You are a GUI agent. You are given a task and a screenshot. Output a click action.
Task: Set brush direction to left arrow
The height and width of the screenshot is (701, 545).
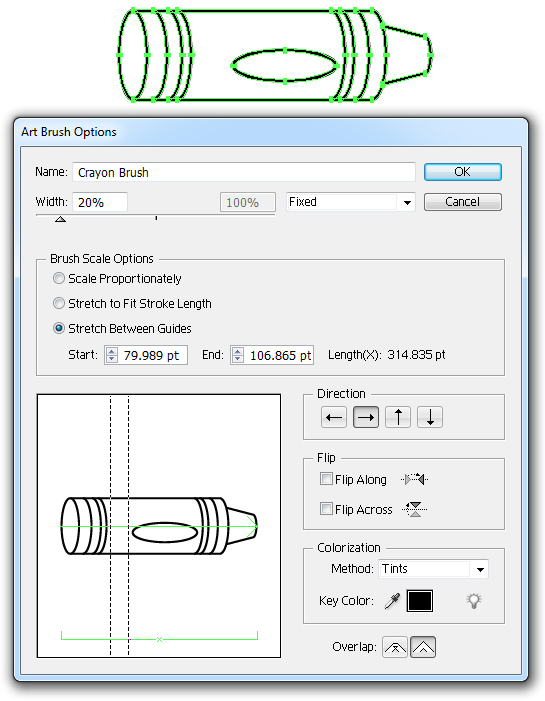point(334,417)
